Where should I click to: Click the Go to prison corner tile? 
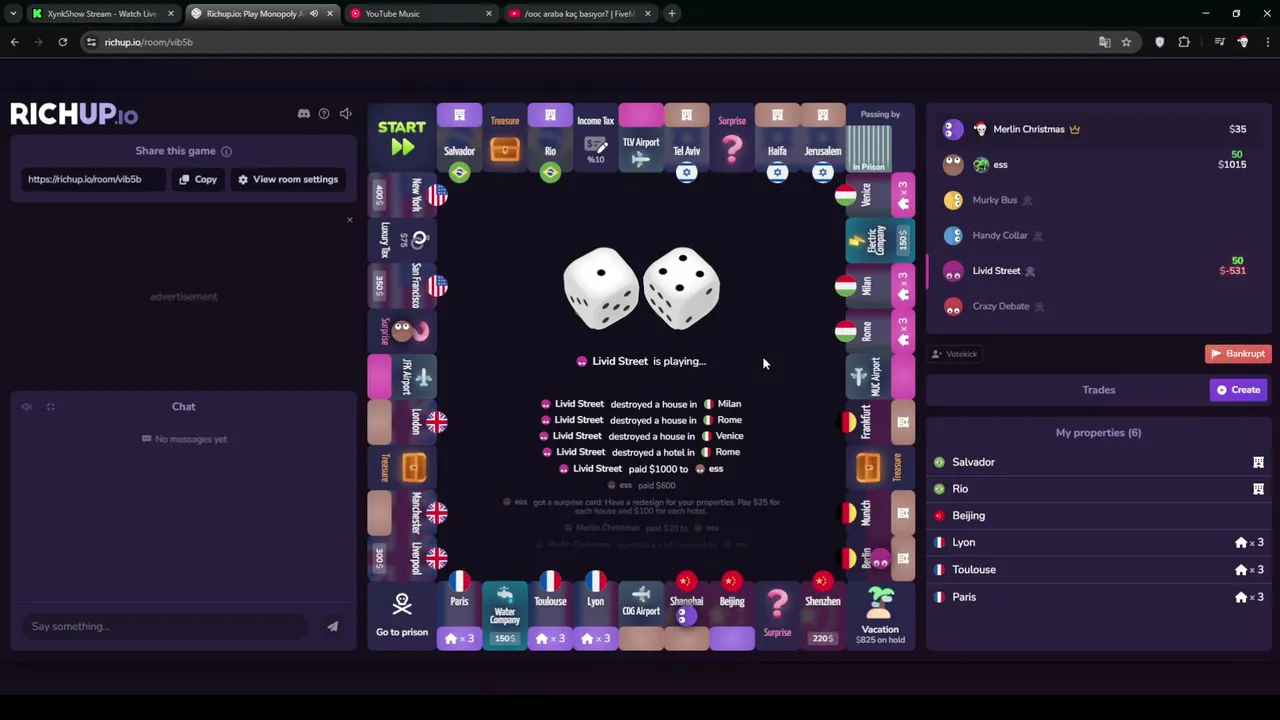click(402, 616)
